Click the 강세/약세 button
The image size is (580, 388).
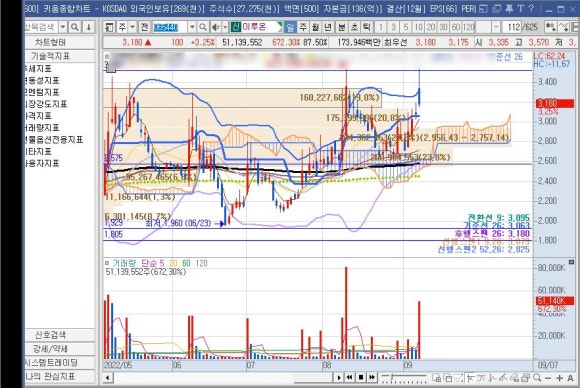(50, 348)
